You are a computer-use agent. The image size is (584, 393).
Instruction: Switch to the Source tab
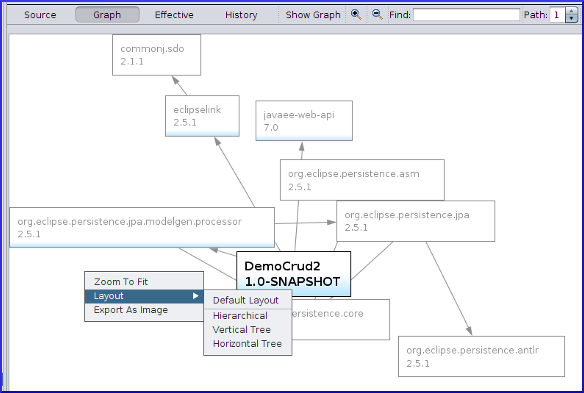[40, 15]
